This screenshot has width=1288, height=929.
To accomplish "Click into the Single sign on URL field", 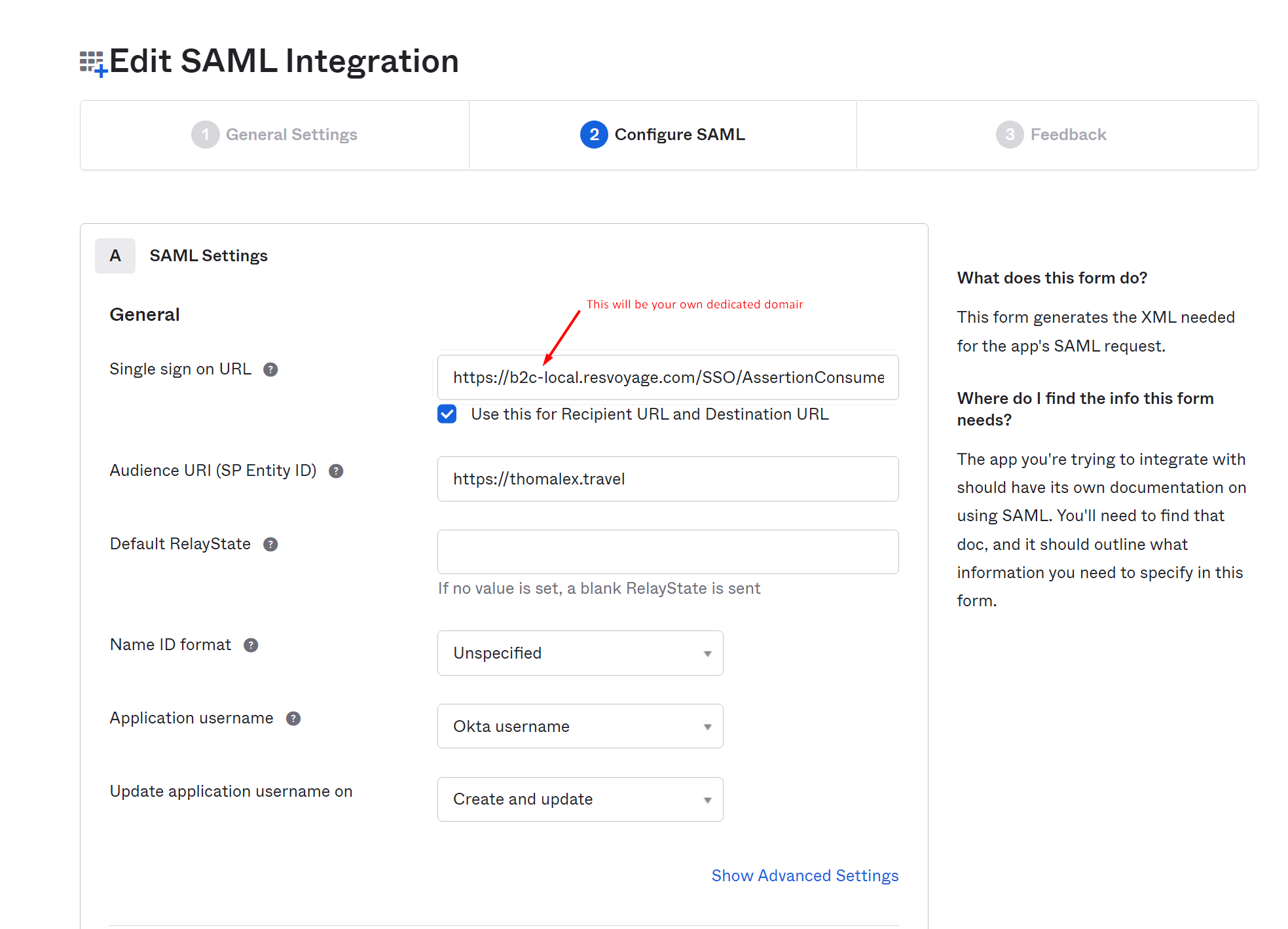I will click(x=667, y=378).
